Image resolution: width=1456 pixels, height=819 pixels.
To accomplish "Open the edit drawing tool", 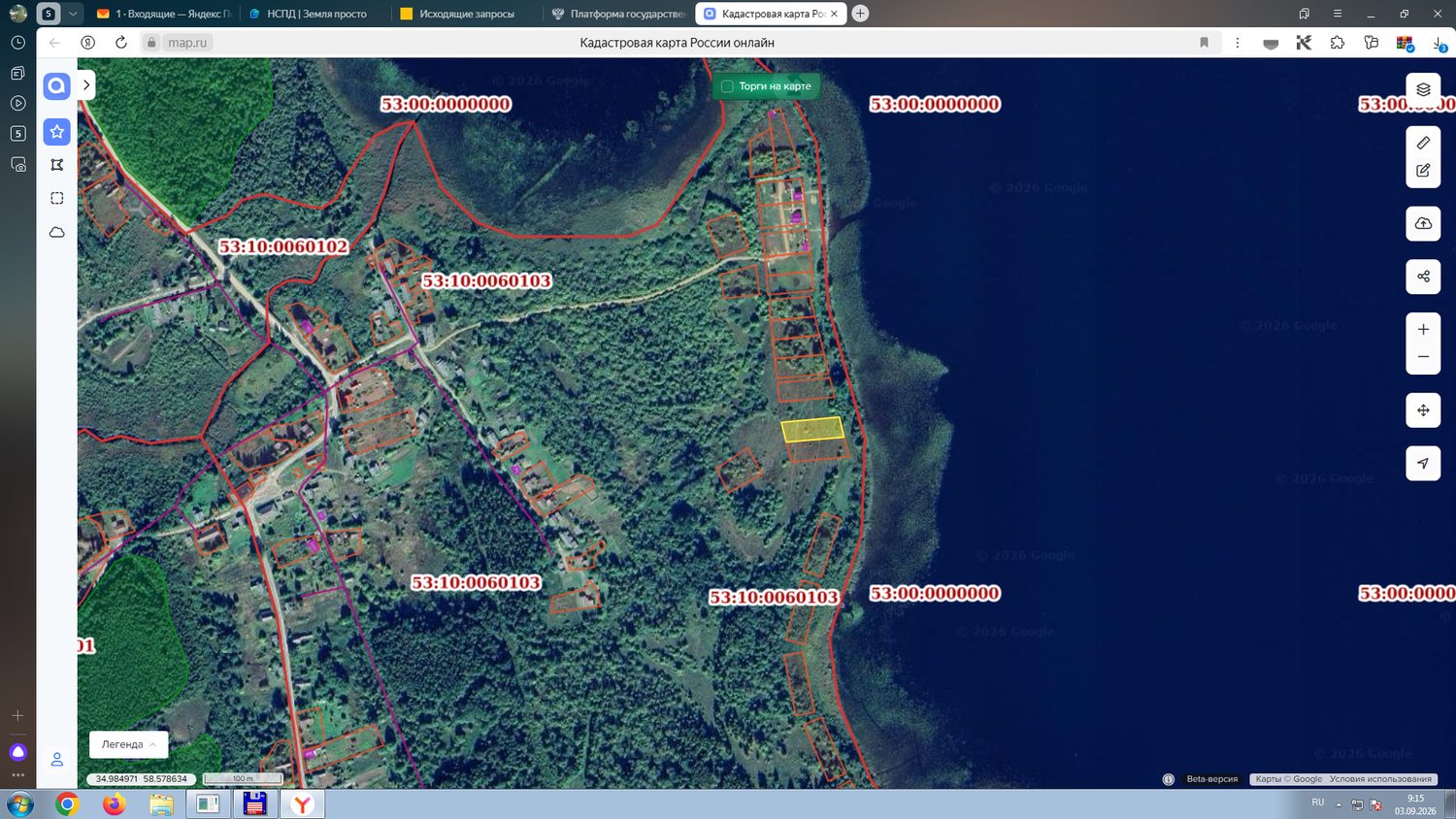I will coord(1423,170).
